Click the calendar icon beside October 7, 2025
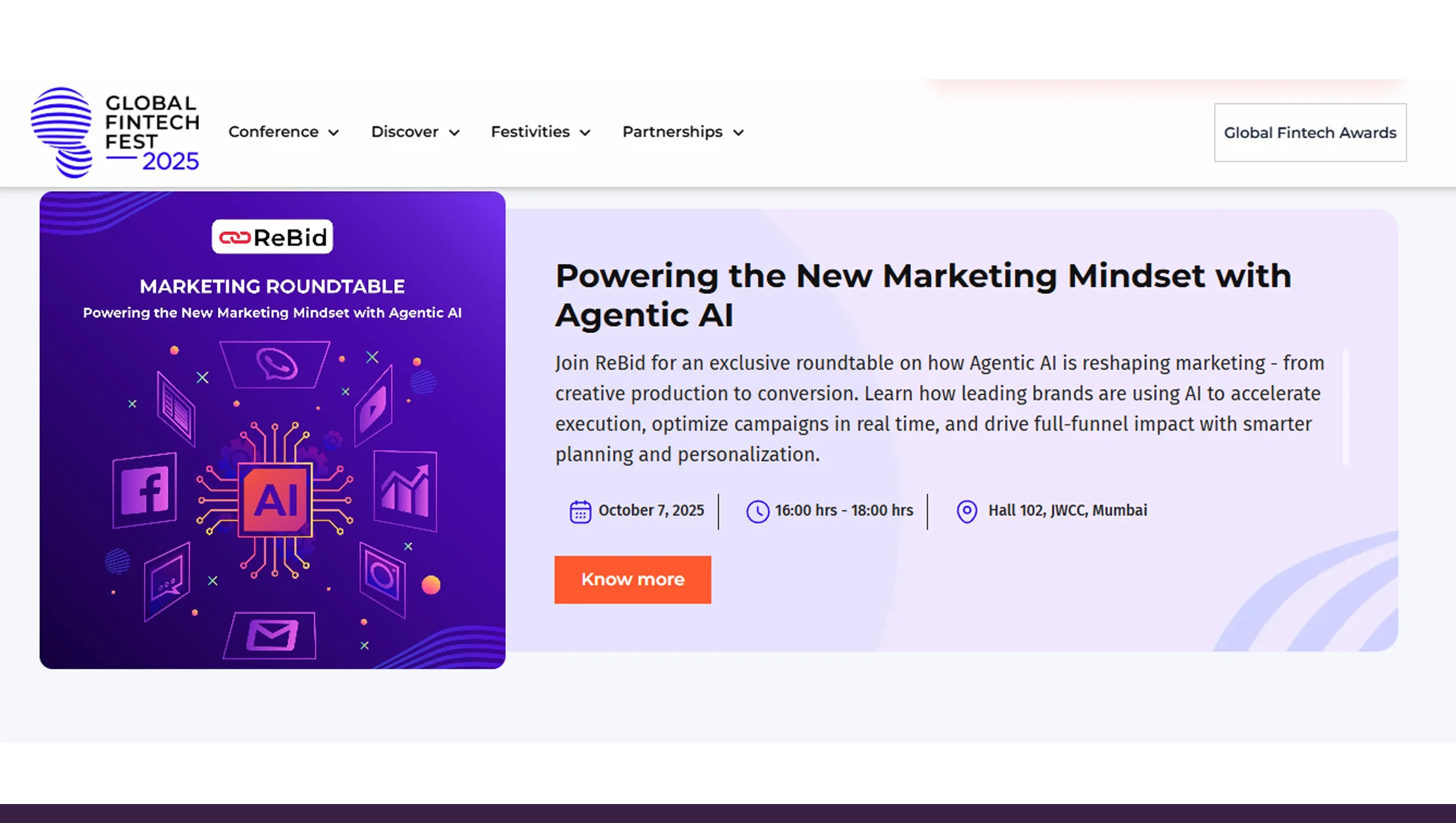Image resolution: width=1456 pixels, height=823 pixels. click(580, 511)
